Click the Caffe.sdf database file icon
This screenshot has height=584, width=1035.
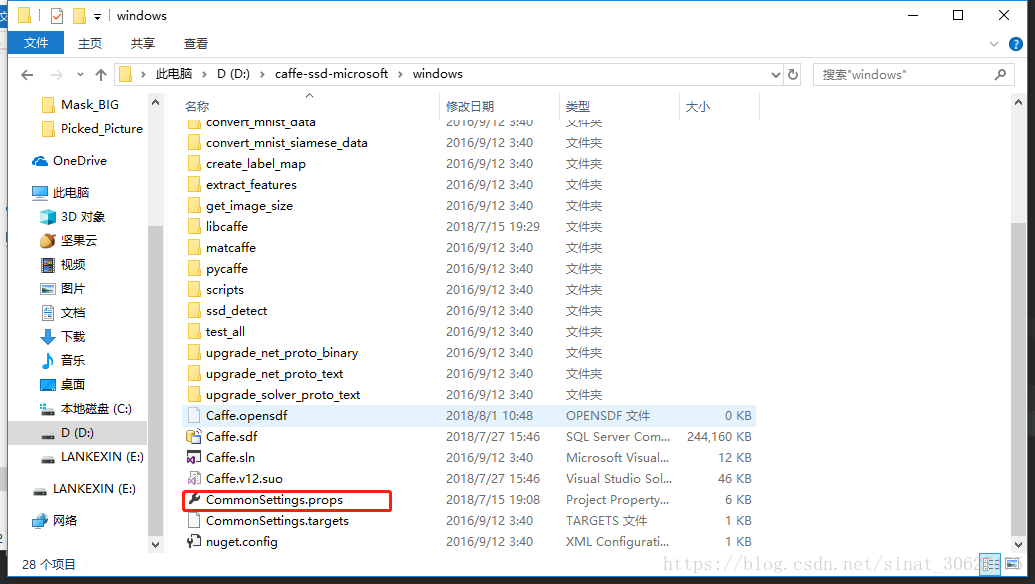click(x=194, y=436)
